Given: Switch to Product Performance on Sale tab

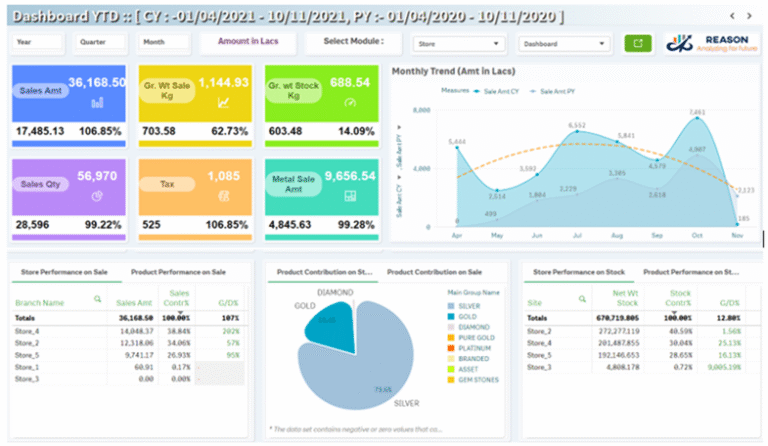Looking at the screenshot, I should 179,272.
